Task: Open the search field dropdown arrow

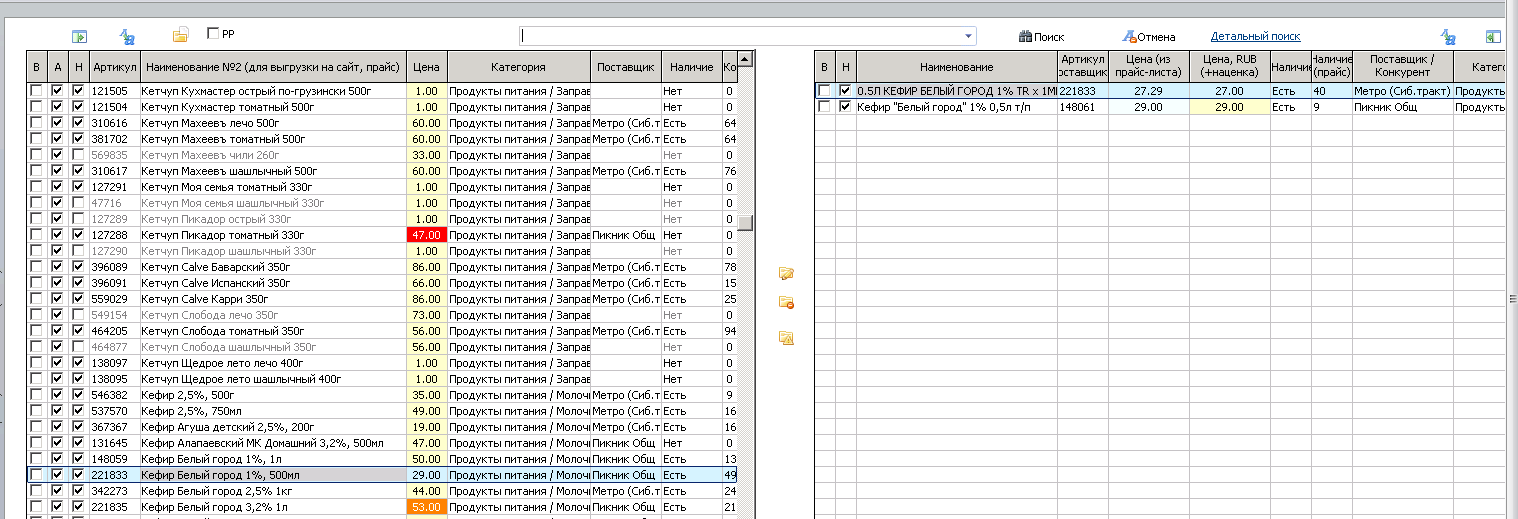Action: point(968,36)
